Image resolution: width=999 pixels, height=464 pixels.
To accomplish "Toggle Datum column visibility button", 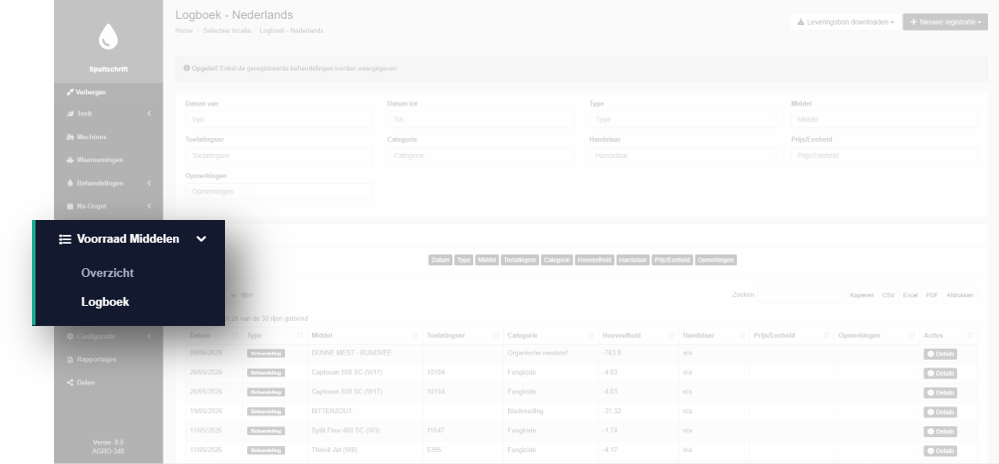I will 440,260.
